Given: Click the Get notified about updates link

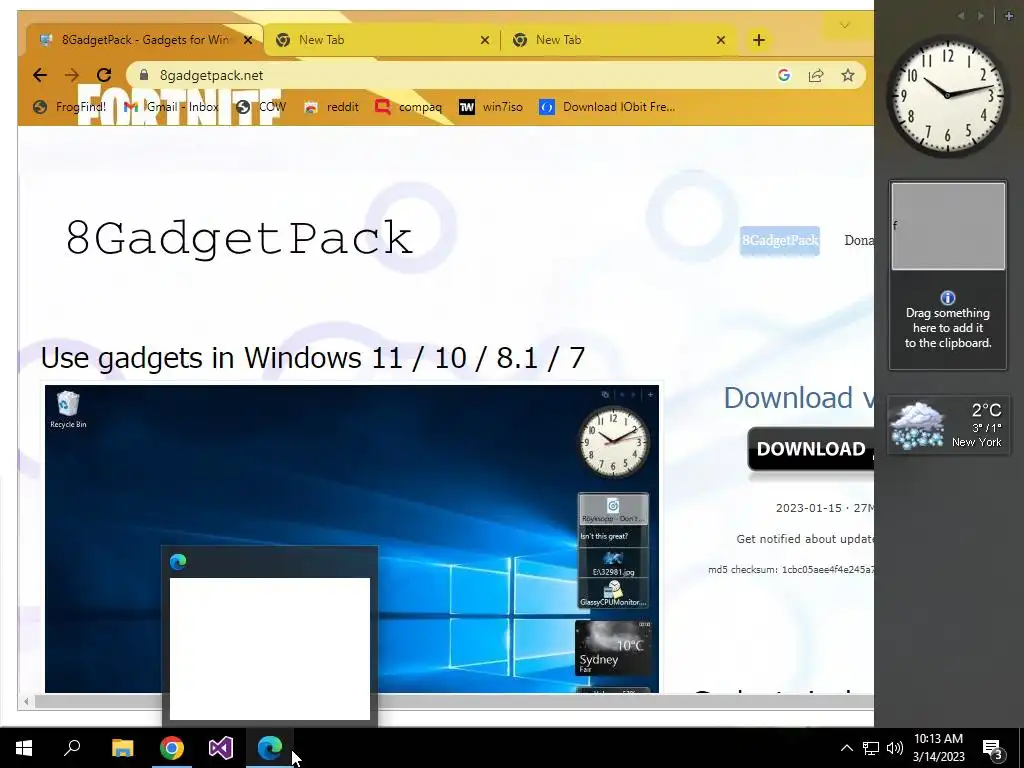Looking at the screenshot, I should click(805, 539).
